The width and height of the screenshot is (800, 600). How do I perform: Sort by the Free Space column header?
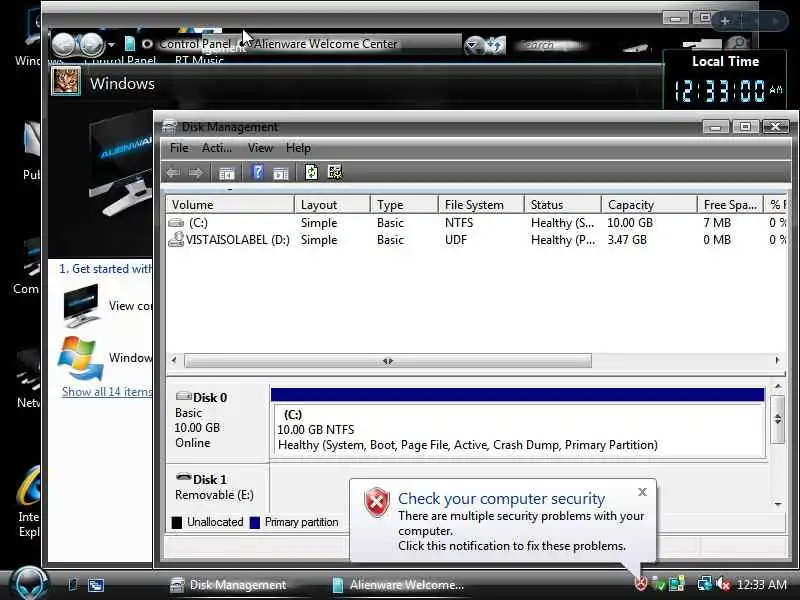[730, 205]
